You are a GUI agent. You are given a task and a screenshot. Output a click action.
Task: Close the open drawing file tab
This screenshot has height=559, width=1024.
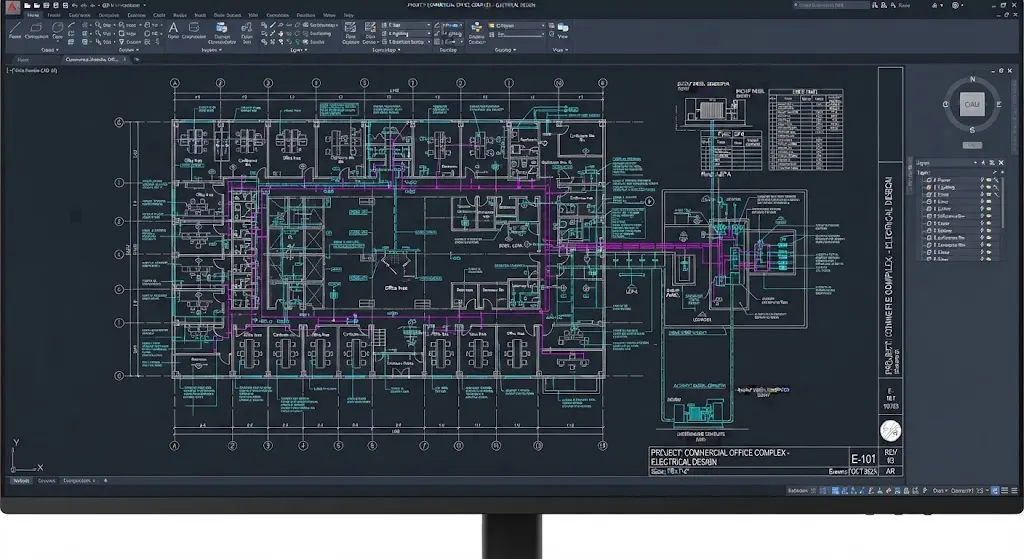(x=124, y=59)
